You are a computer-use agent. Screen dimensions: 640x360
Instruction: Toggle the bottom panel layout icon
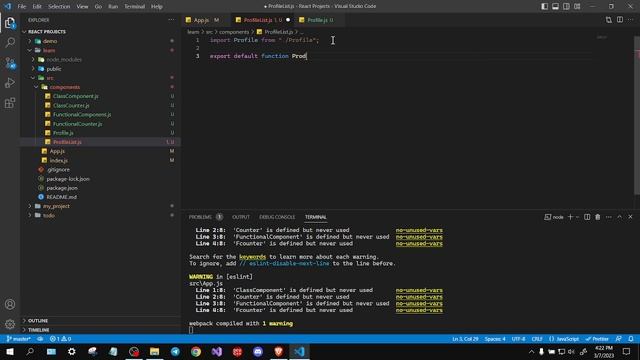pyautogui.click(x=556, y=7)
